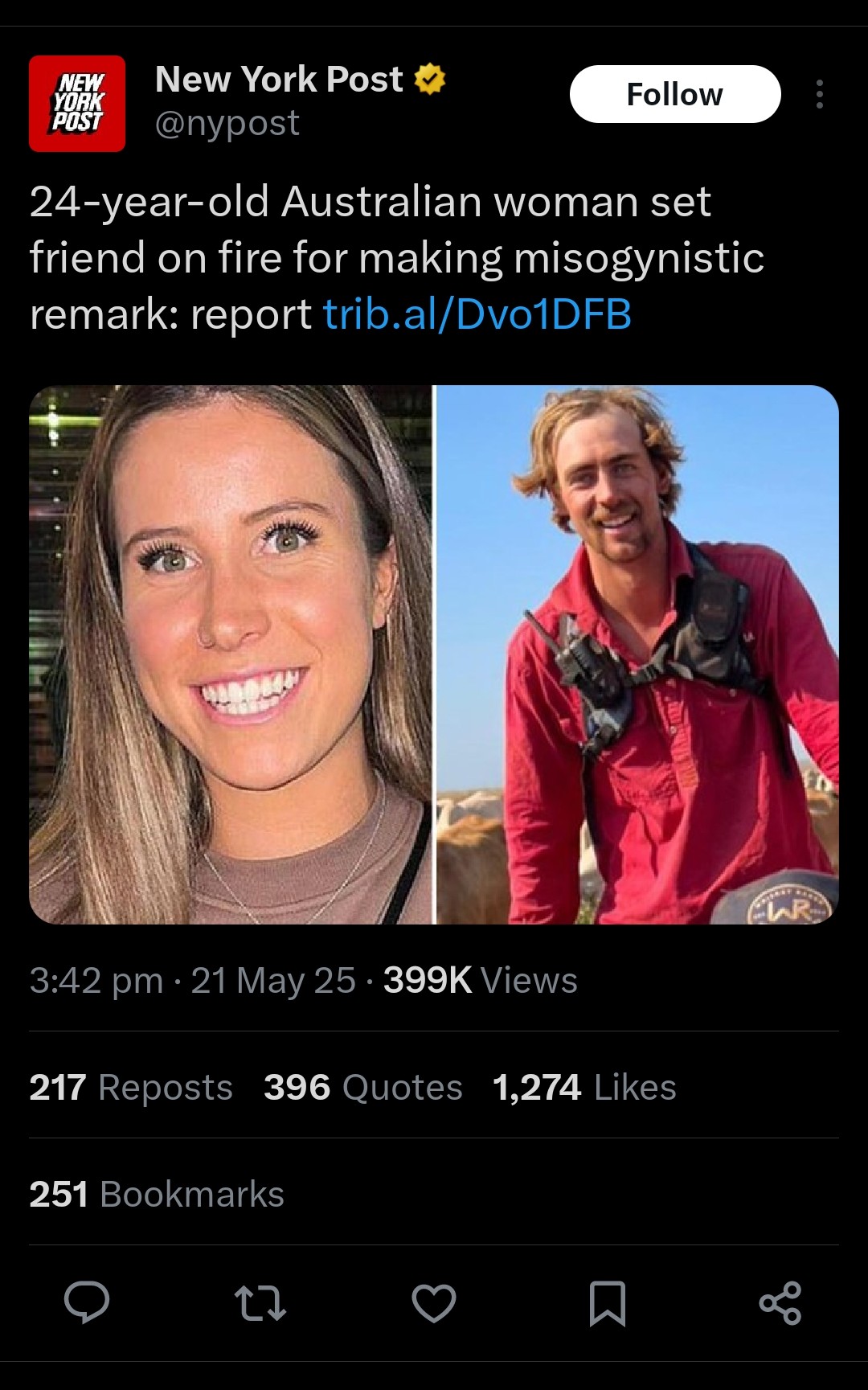868x1390 pixels.
Task: Open the share icon
Action: pyautogui.click(x=780, y=1303)
